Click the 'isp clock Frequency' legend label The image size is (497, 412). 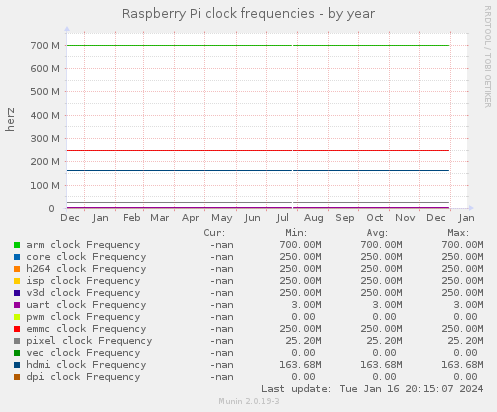click(83, 281)
